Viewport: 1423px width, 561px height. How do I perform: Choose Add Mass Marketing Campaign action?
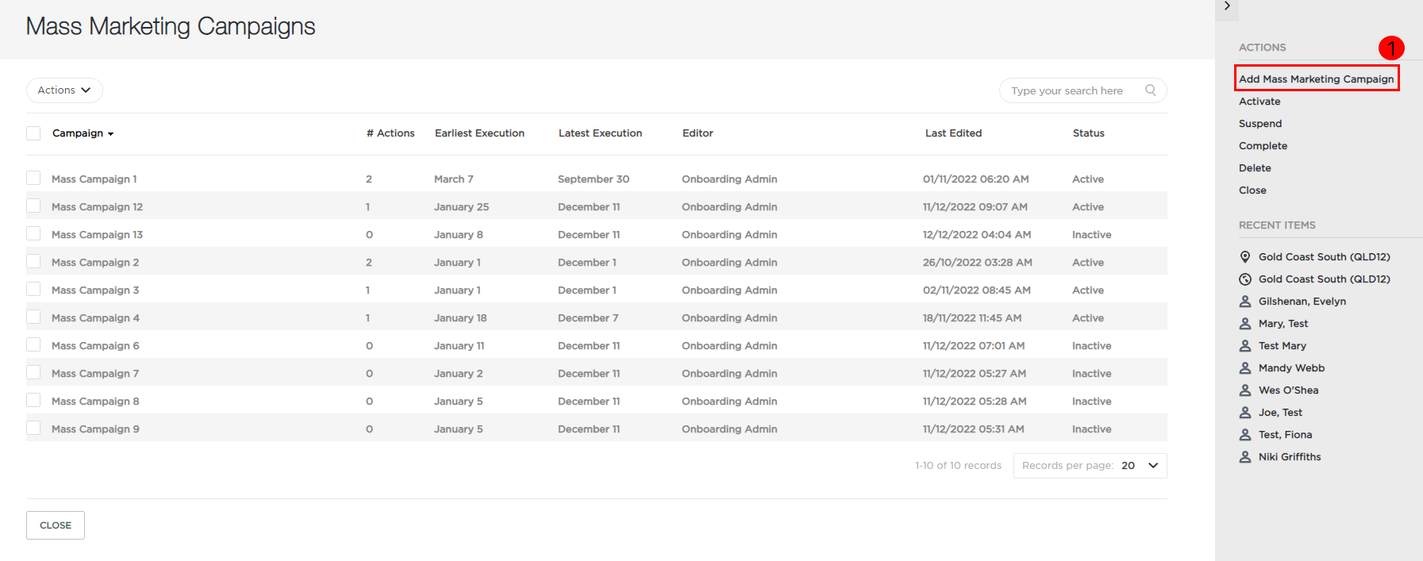tap(1316, 79)
